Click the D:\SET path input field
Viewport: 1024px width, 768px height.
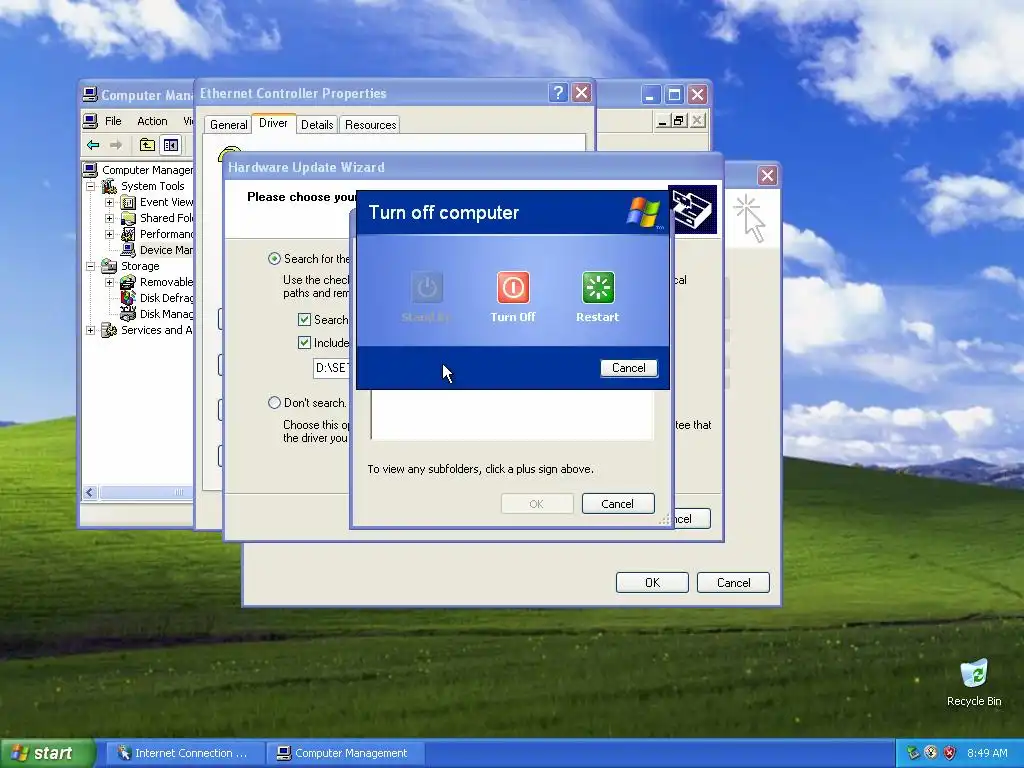pos(332,368)
